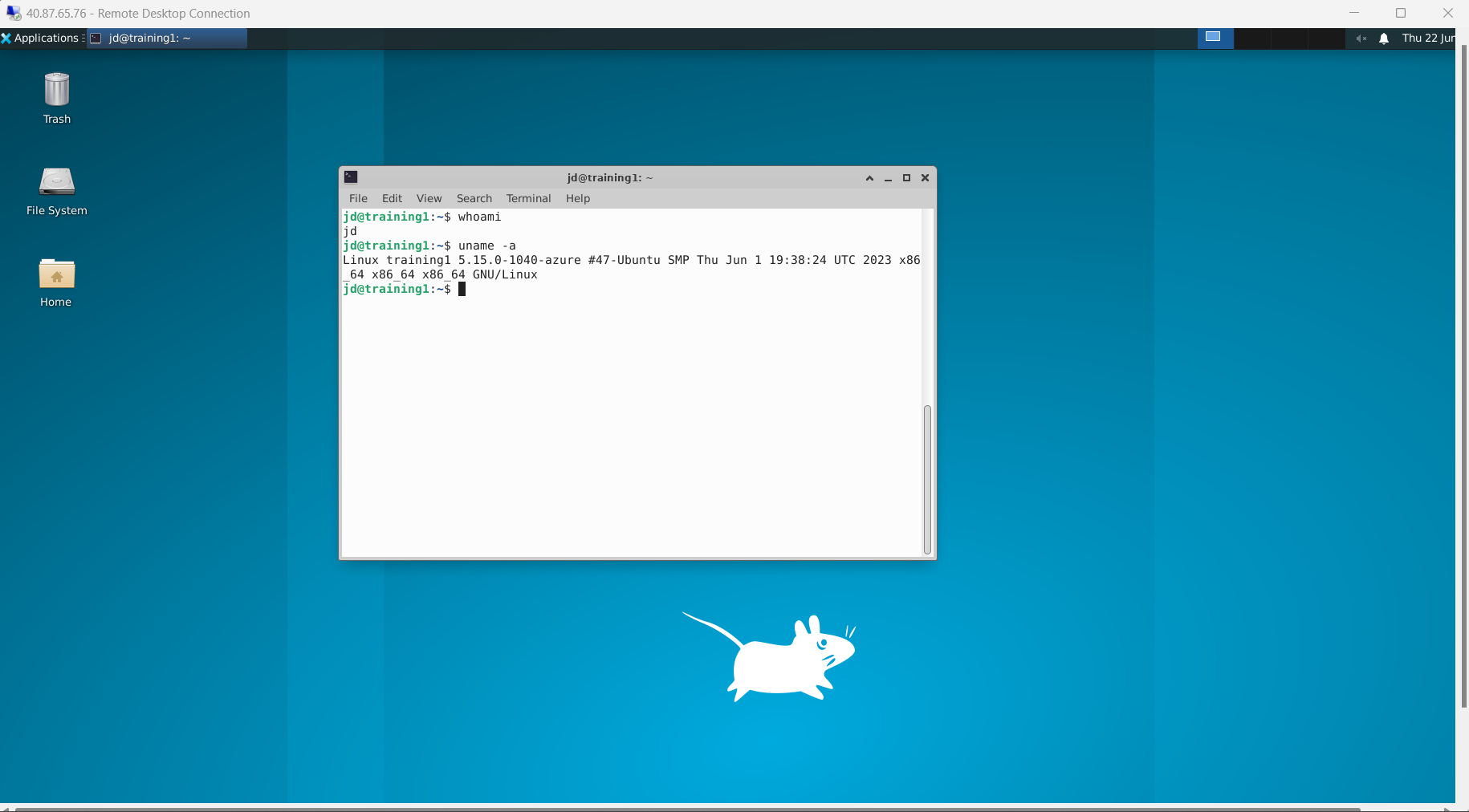The height and width of the screenshot is (812, 1469).
Task: Open the Edit menu
Action: tap(391, 198)
